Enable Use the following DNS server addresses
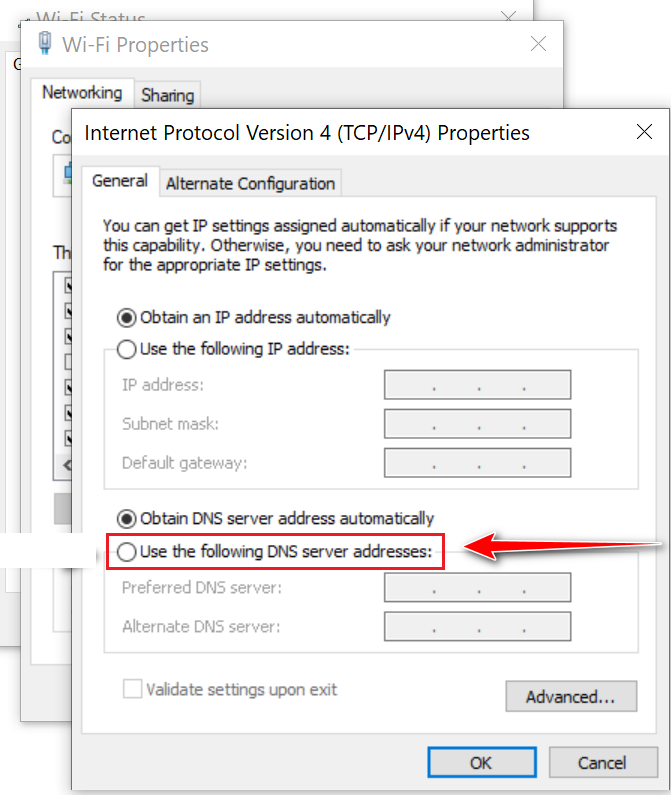671x795 pixels. coord(127,551)
